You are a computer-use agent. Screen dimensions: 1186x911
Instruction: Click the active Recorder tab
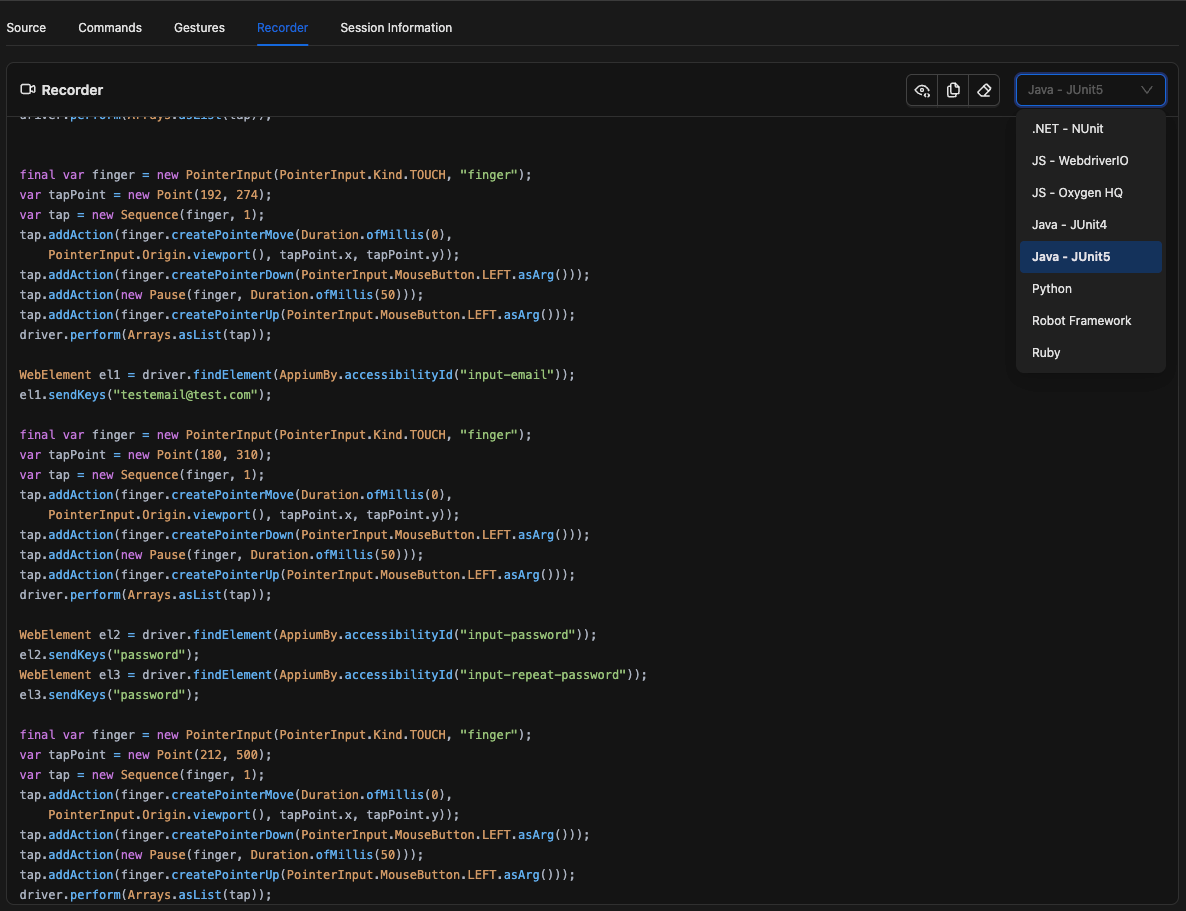(282, 27)
